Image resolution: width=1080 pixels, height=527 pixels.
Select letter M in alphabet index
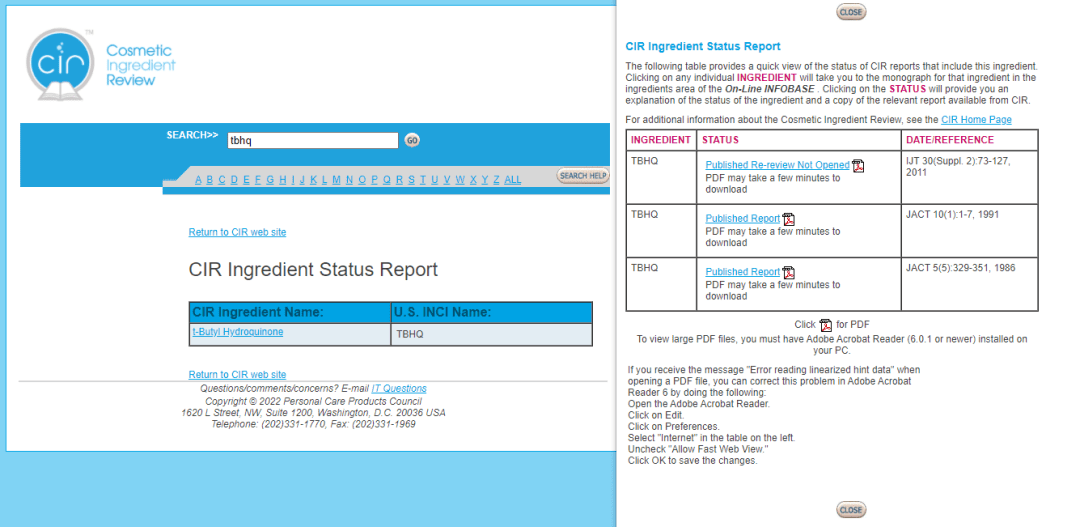pos(336,180)
